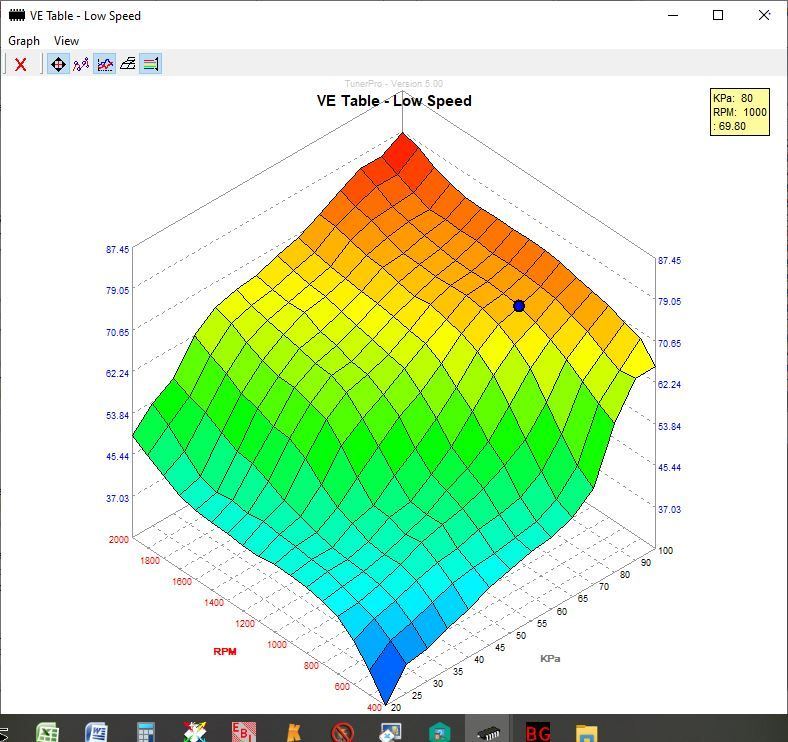Viewport: 788px width, 742px height.
Task: Open Excel from the taskbar
Action: [47, 731]
